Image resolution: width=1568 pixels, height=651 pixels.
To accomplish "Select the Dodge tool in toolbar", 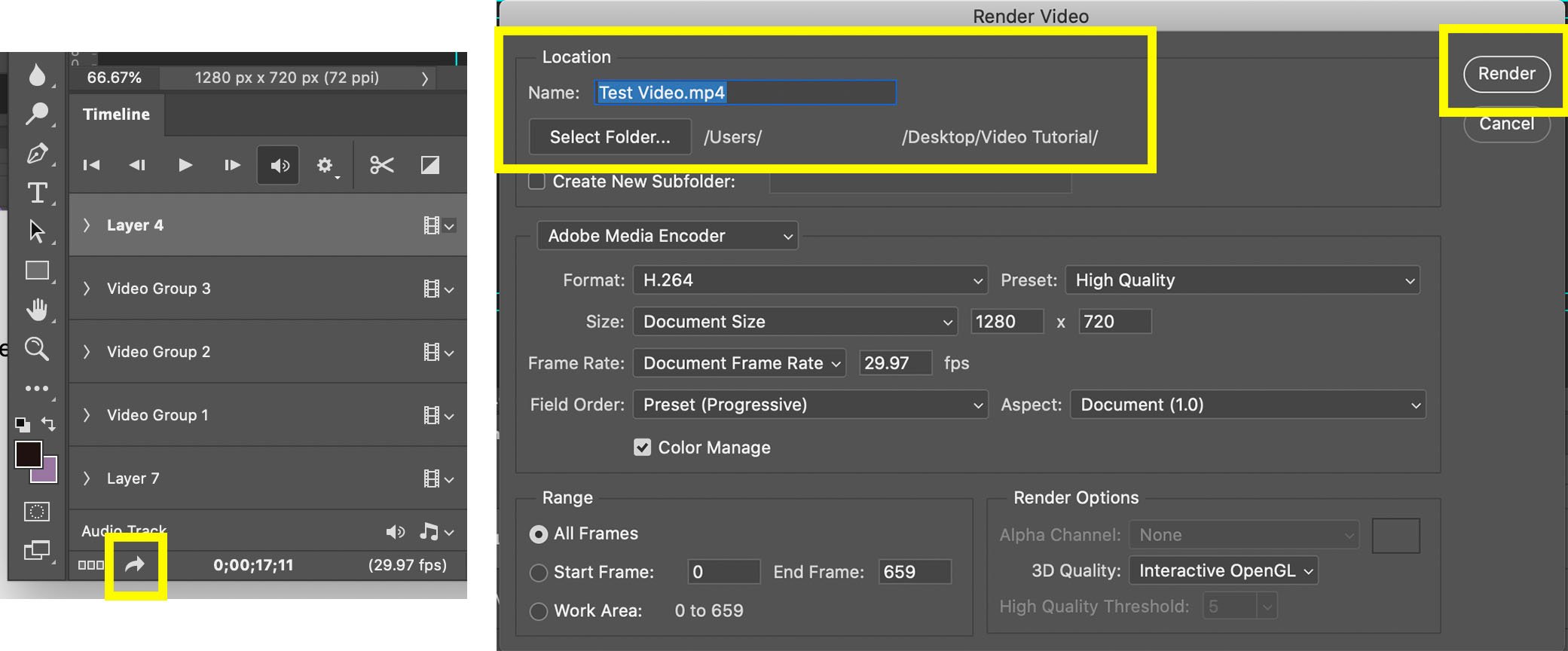I will click(37, 114).
